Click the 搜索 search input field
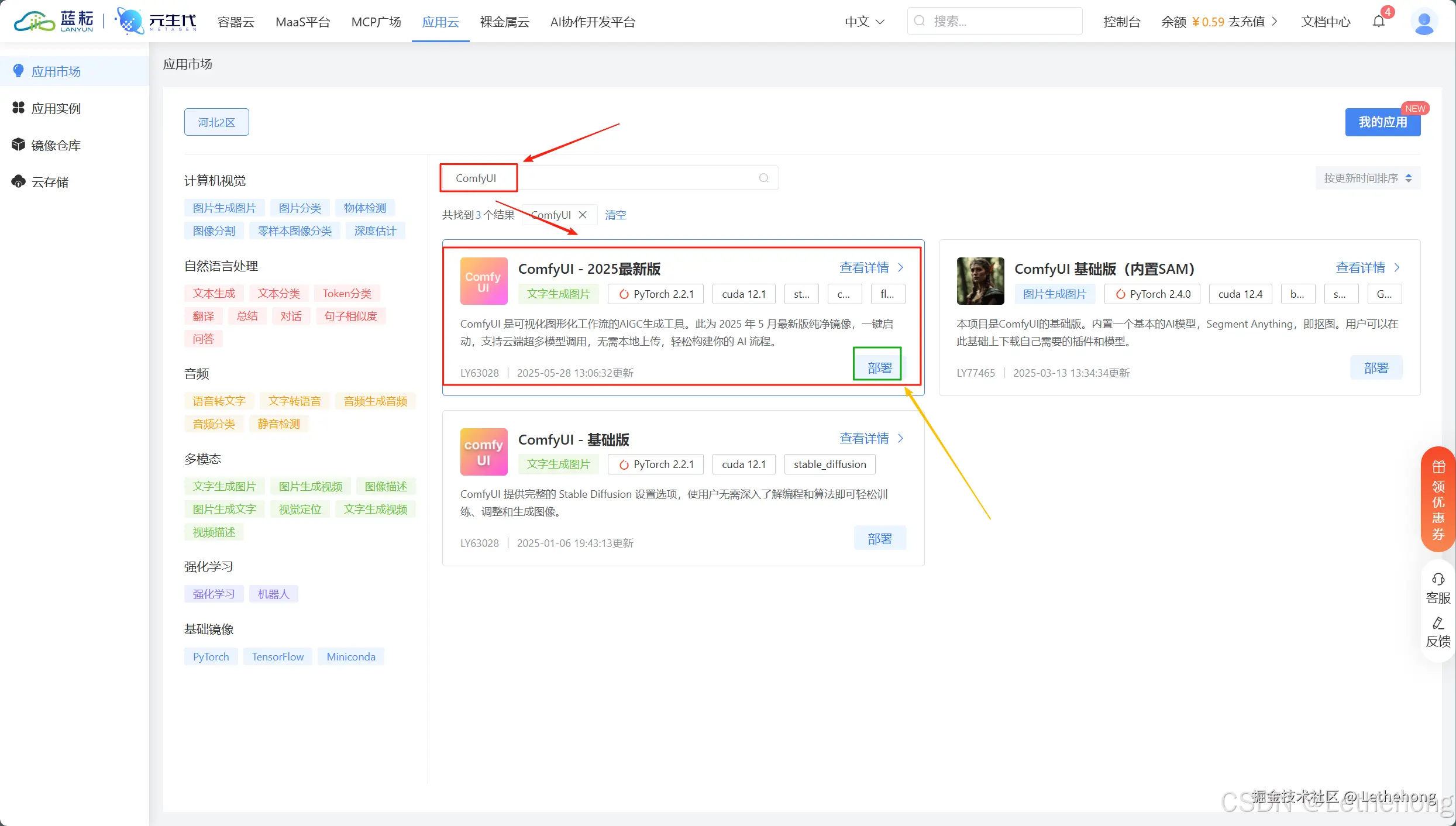1456x826 pixels. [994, 21]
